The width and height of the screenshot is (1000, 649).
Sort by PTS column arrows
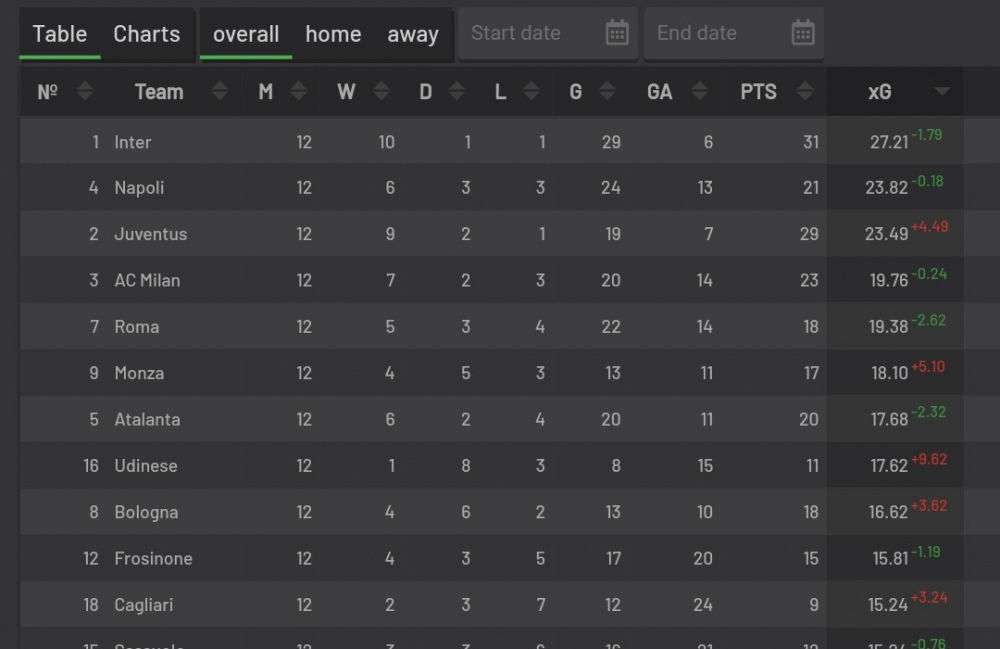pyautogui.click(x=805, y=92)
